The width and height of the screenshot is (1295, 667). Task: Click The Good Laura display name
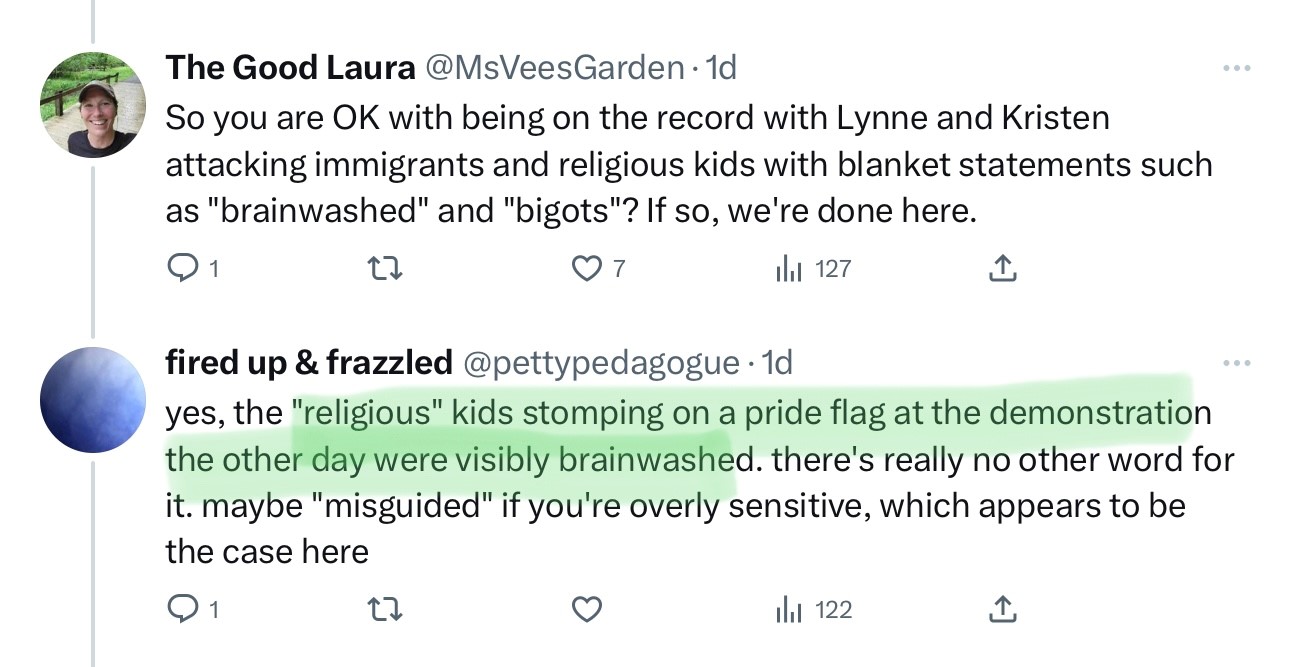(x=290, y=67)
